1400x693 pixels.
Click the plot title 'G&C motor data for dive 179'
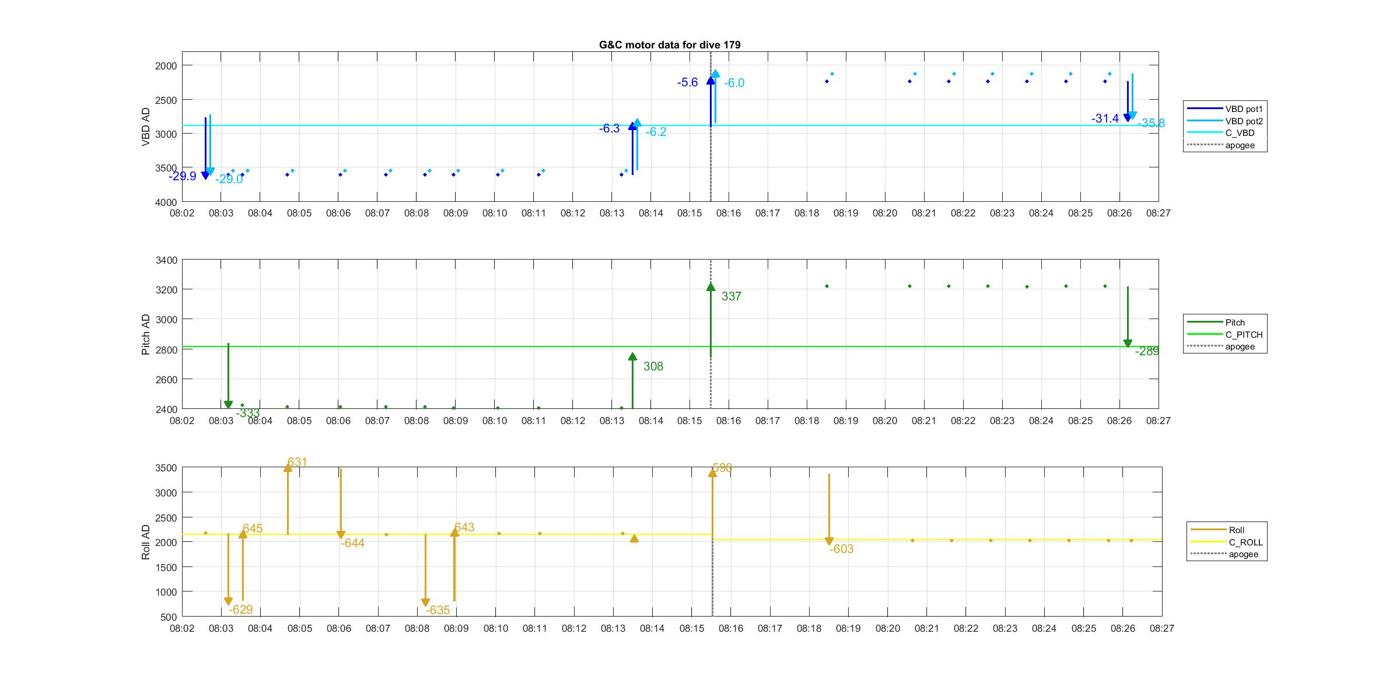coord(670,45)
